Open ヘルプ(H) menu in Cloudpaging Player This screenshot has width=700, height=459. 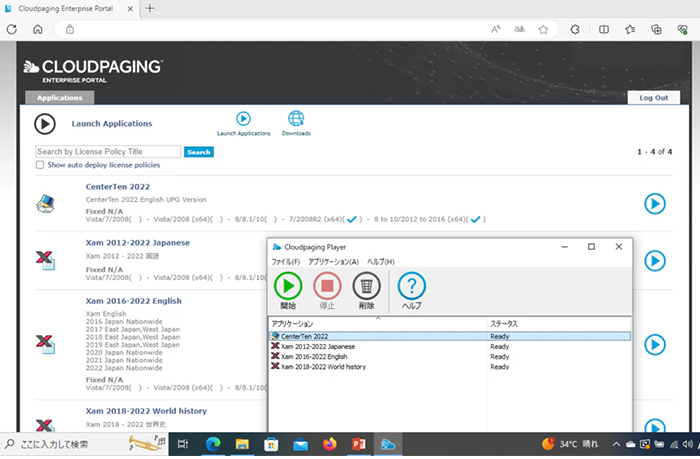(x=381, y=262)
